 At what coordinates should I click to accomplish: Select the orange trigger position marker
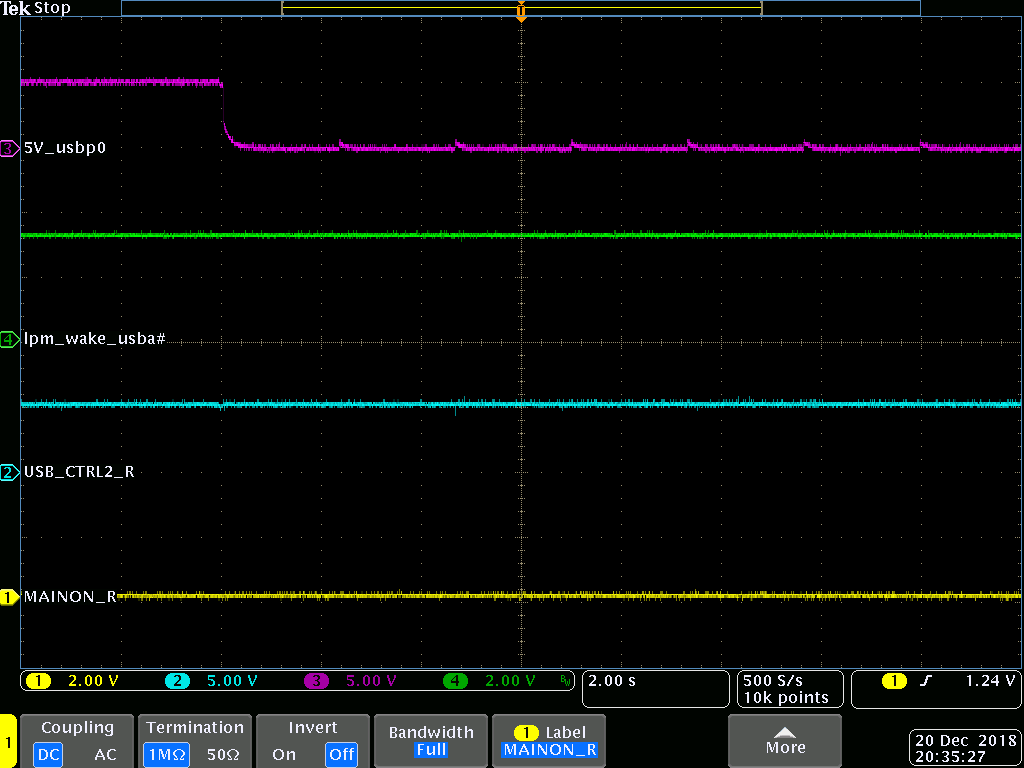click(x=521, y=11)
